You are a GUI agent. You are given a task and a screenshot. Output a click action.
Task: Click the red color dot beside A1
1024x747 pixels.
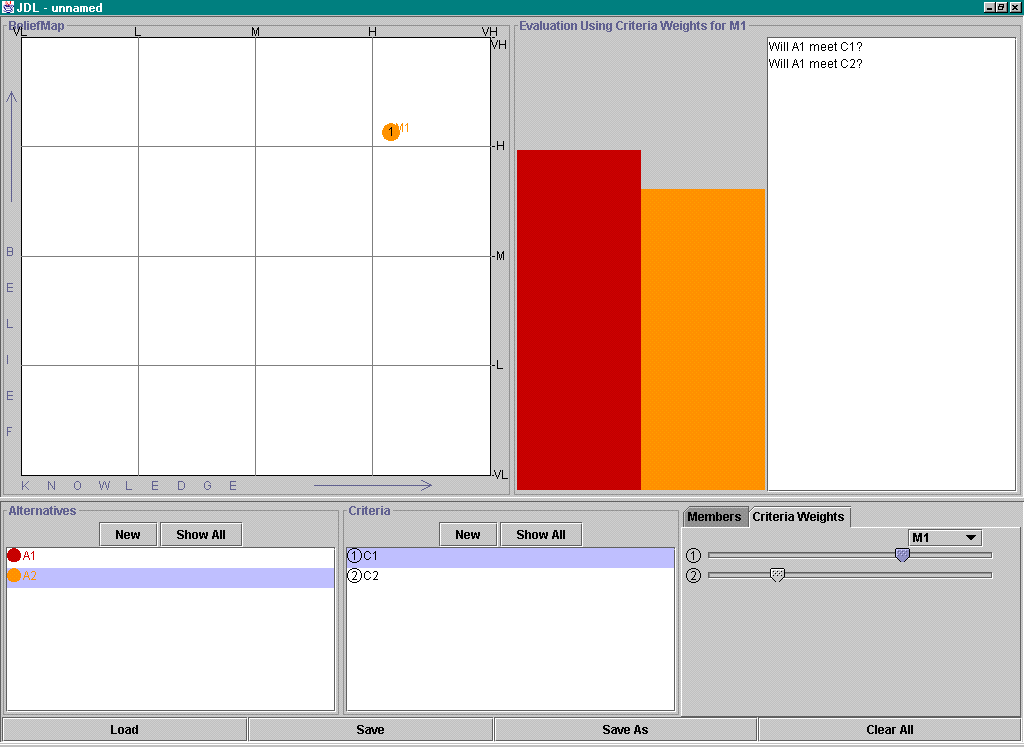point(14,556)
